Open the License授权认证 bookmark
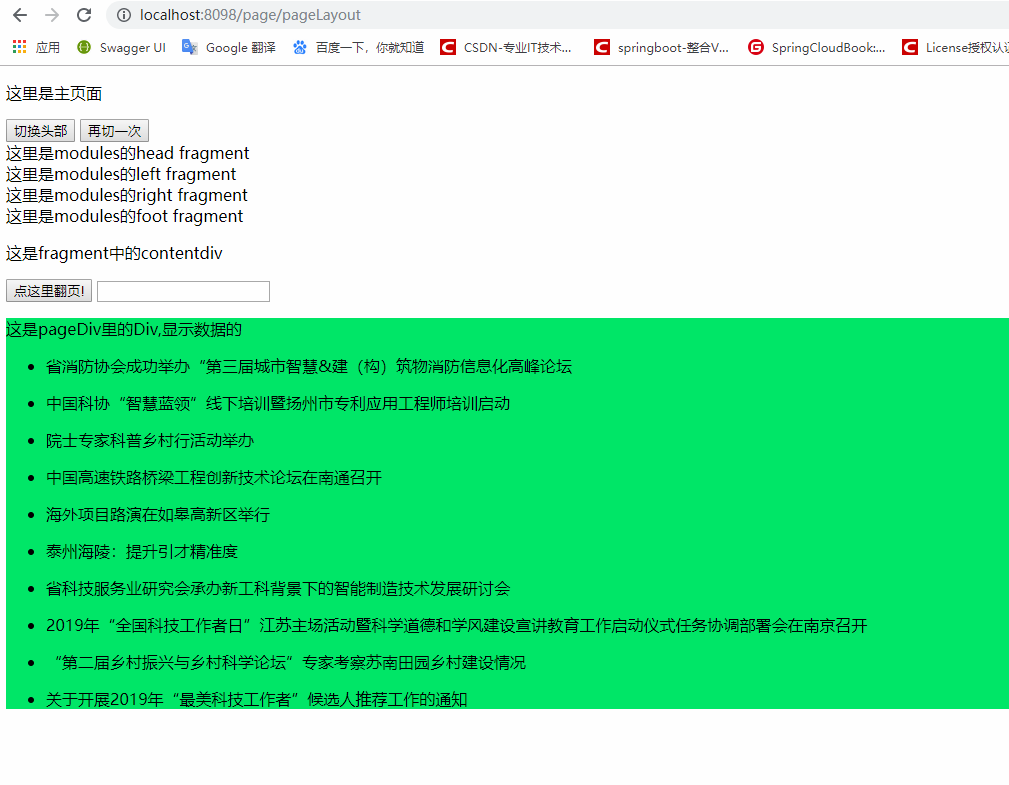Screen dimensions: 1009x785 click(955, 47)
